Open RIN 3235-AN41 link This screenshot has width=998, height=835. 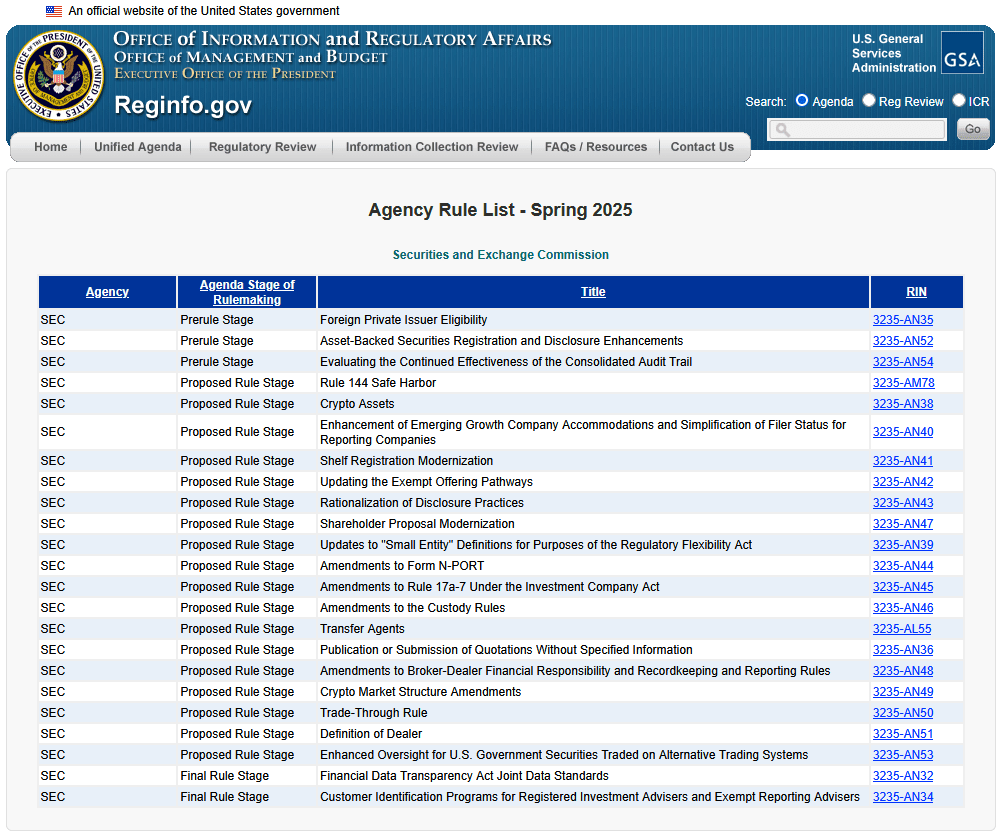click(903, 461)
